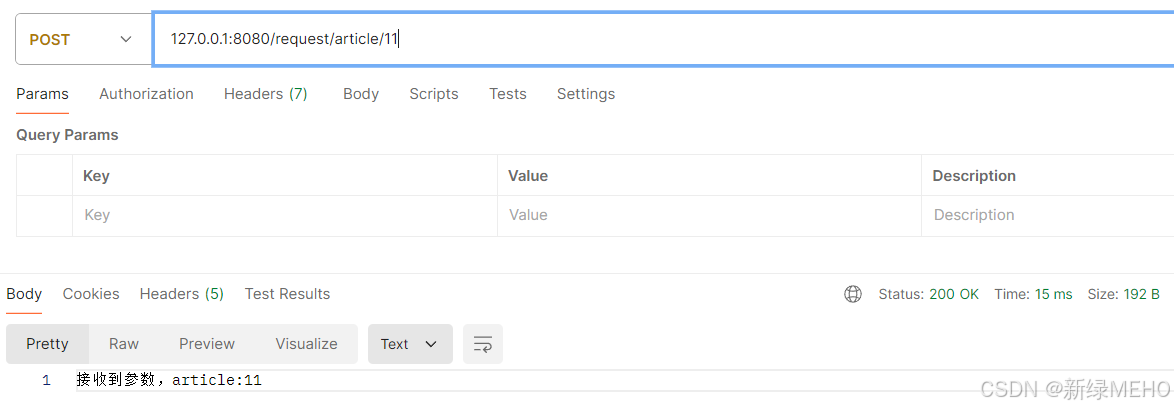Select the request Body tab
The width and height of the screenshot is (1174, 409).
361,94
